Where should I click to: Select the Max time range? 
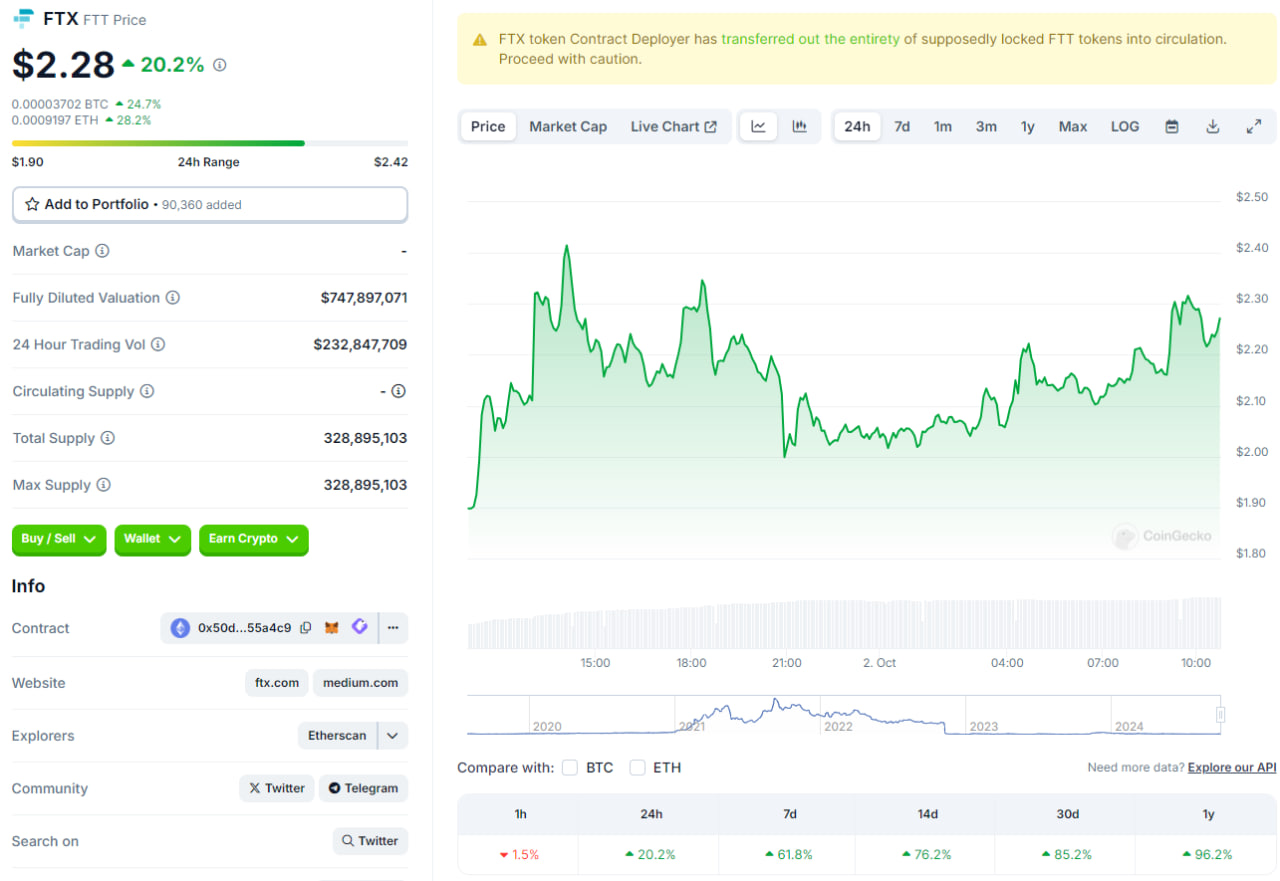click(x=1073, y=127)
